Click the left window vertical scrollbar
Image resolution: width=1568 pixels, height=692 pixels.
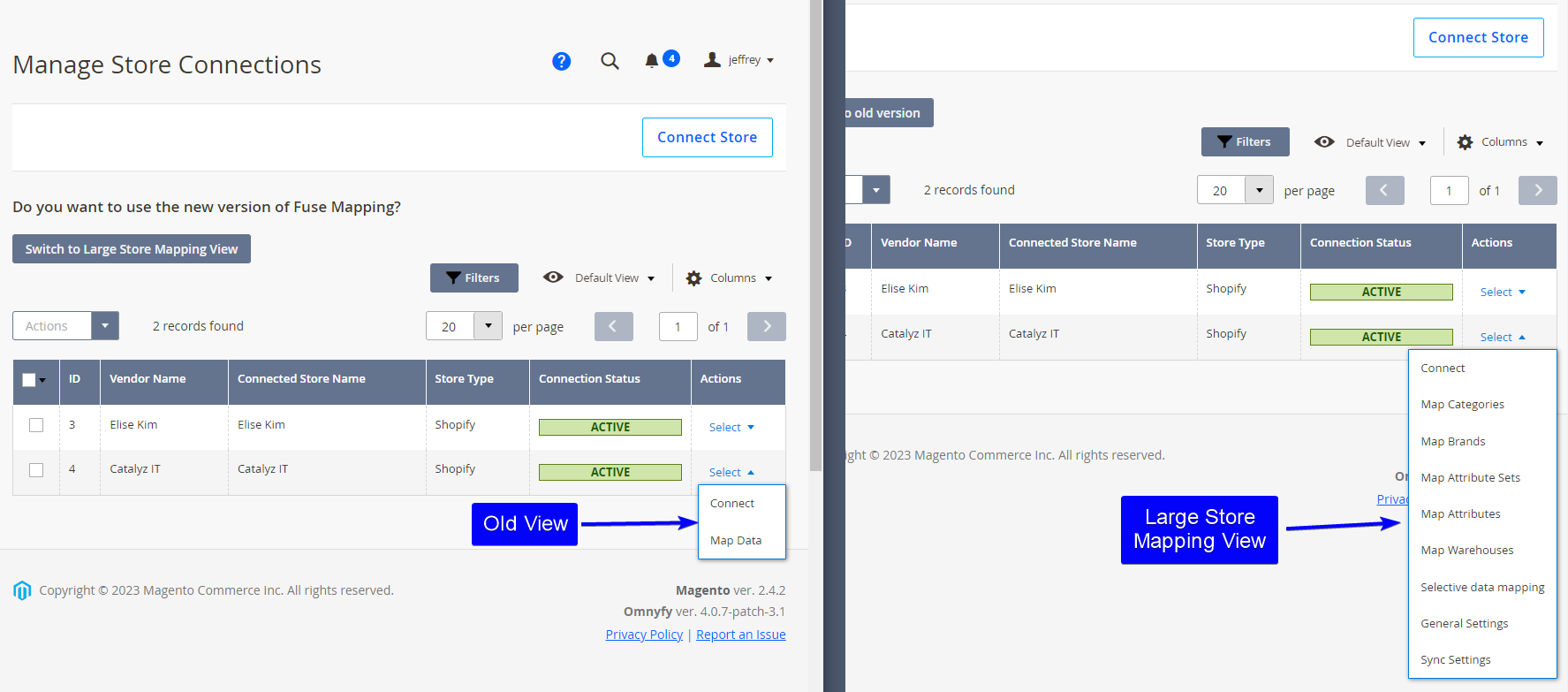coord(815,235)
